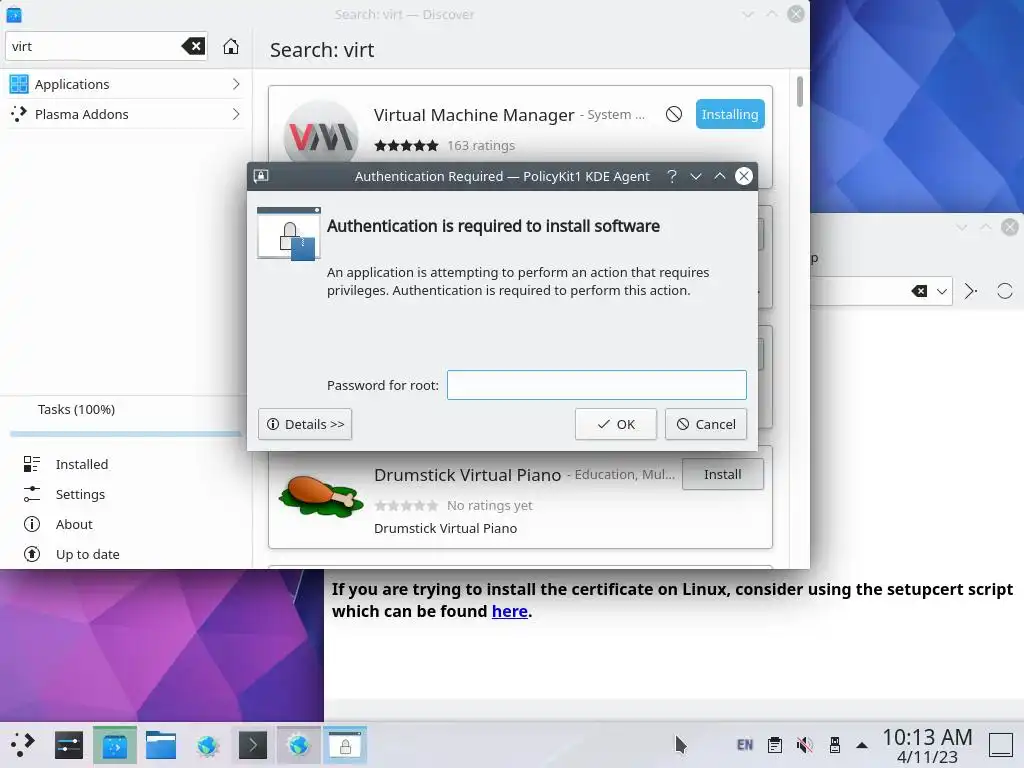Open the Installed section
Screen dimensions: 1024x768
point(82,464)
